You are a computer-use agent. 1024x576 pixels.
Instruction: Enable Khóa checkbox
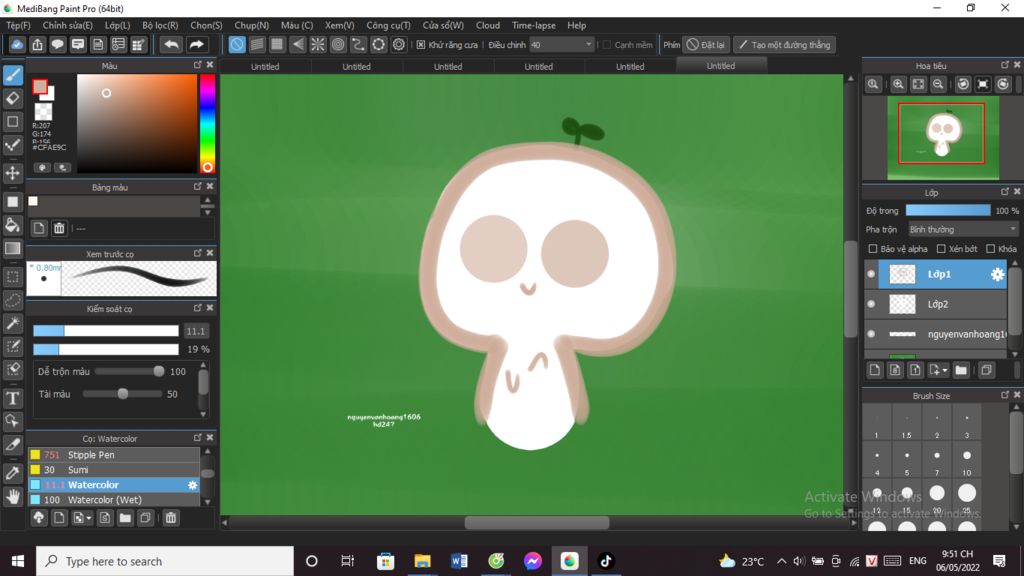(x=991, y=249)
